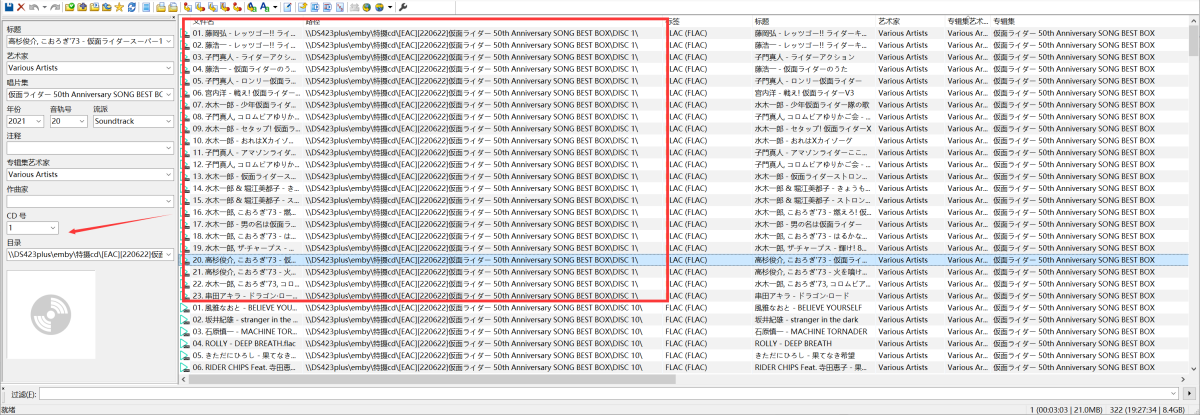Open Actions dialog icon
The image size is (1200, 415).
tap(252, 7)
